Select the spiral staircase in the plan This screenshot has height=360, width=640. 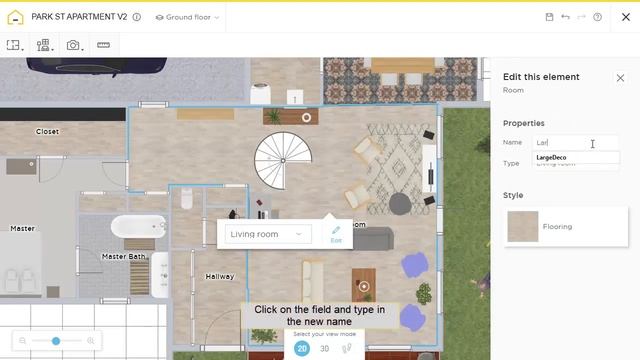283,160
